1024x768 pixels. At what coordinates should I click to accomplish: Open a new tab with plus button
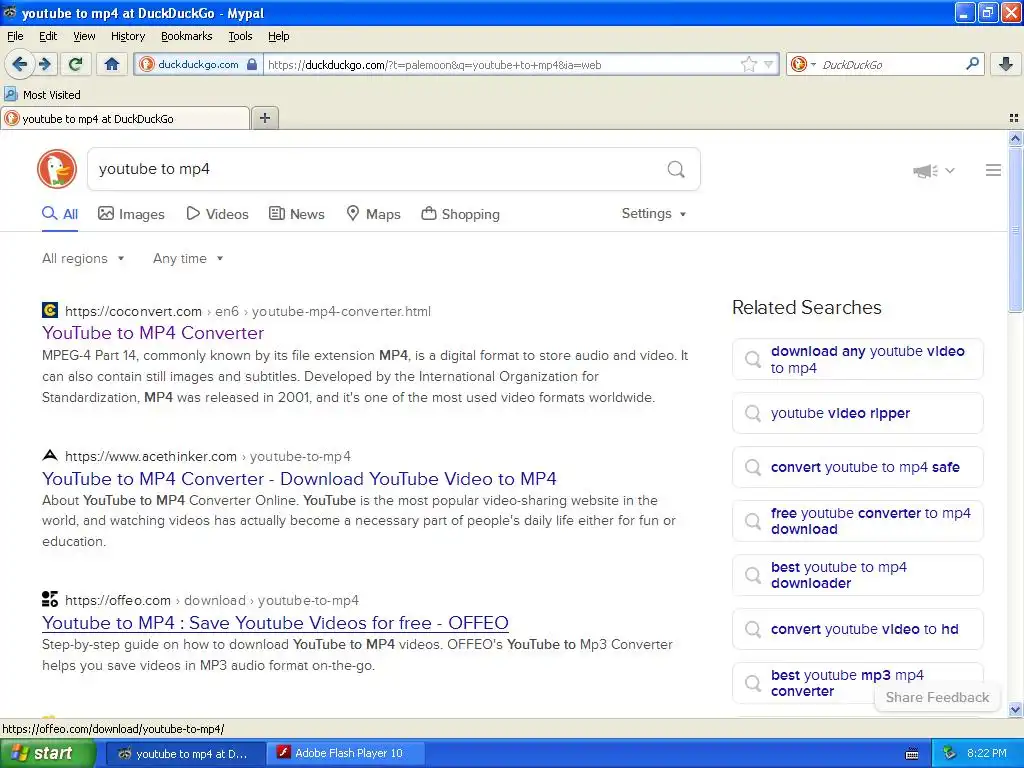264,118
